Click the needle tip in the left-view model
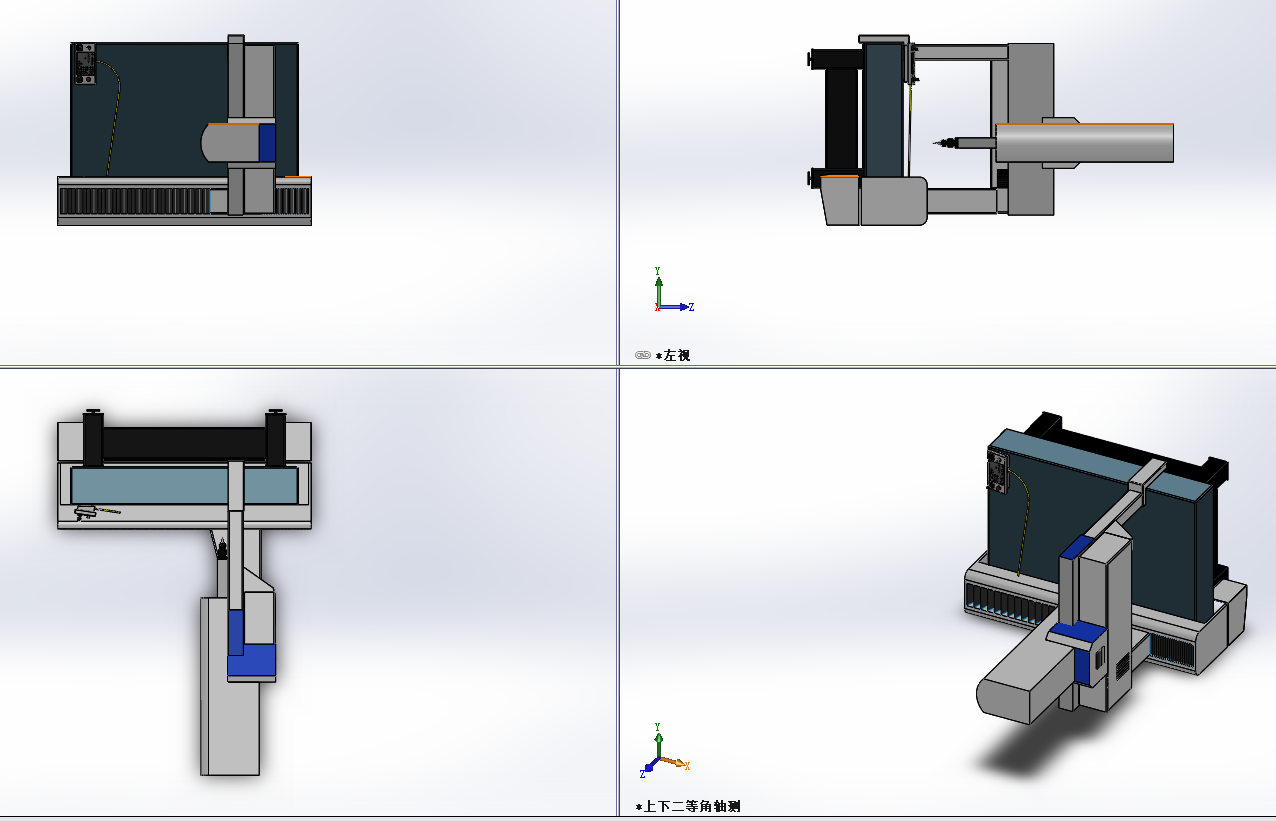Viewport: 1276px width, 821px height. [x=937, y=144]
